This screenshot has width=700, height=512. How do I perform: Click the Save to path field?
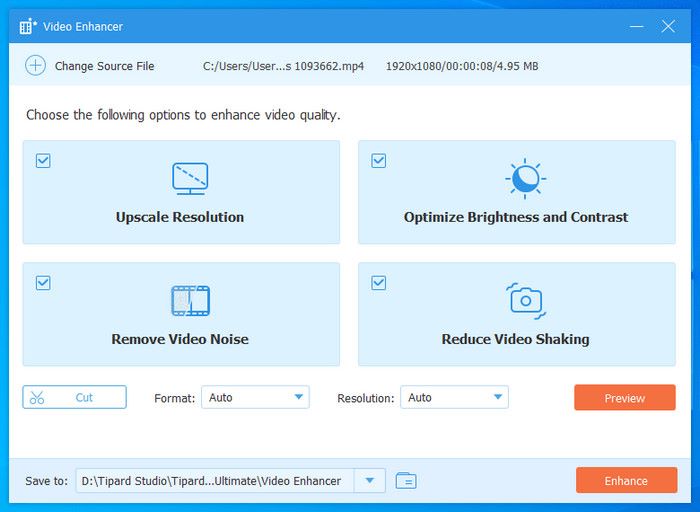tap(215, 481)
